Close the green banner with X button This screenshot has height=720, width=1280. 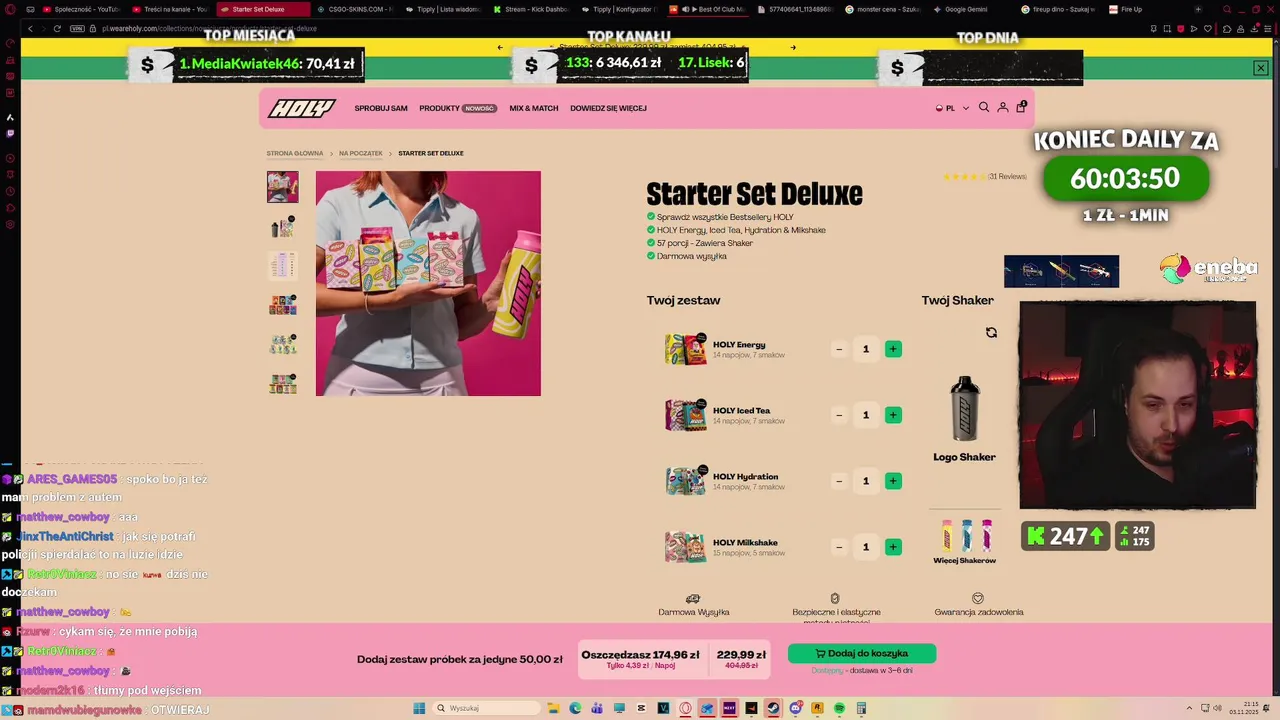(x=1260, y=68)
